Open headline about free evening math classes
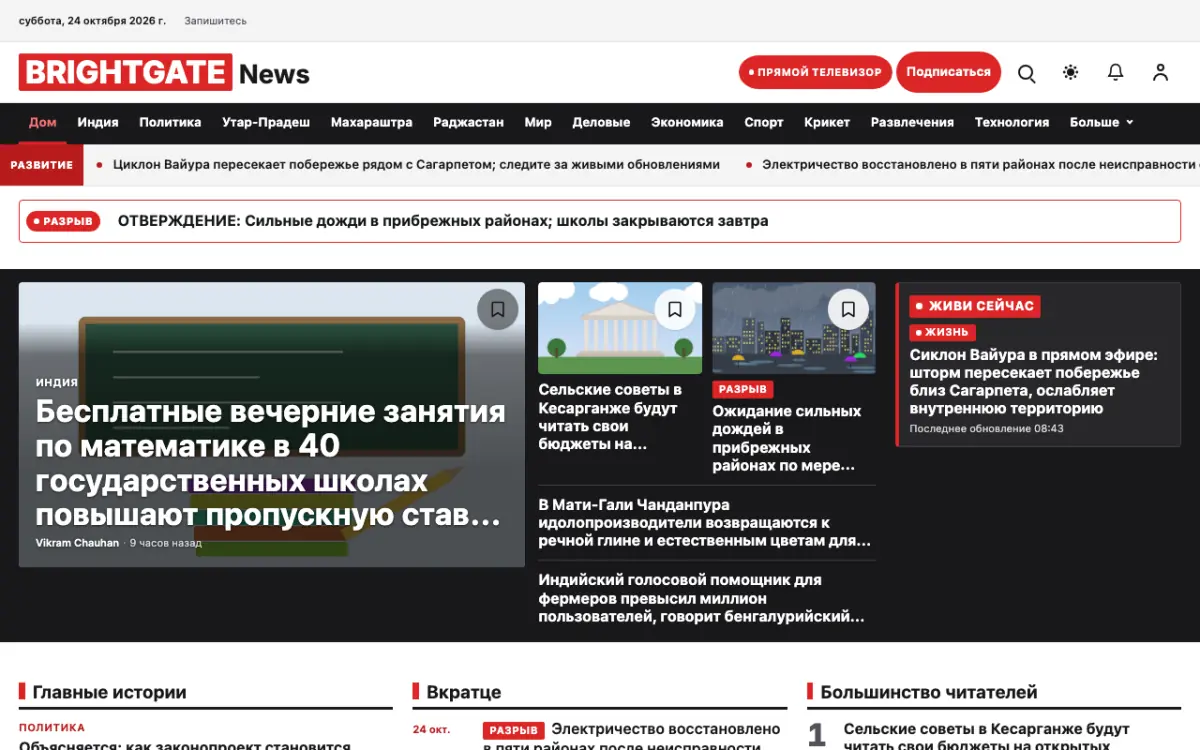Viewport: 1200px width, 750px height. (x=270, y=463)
